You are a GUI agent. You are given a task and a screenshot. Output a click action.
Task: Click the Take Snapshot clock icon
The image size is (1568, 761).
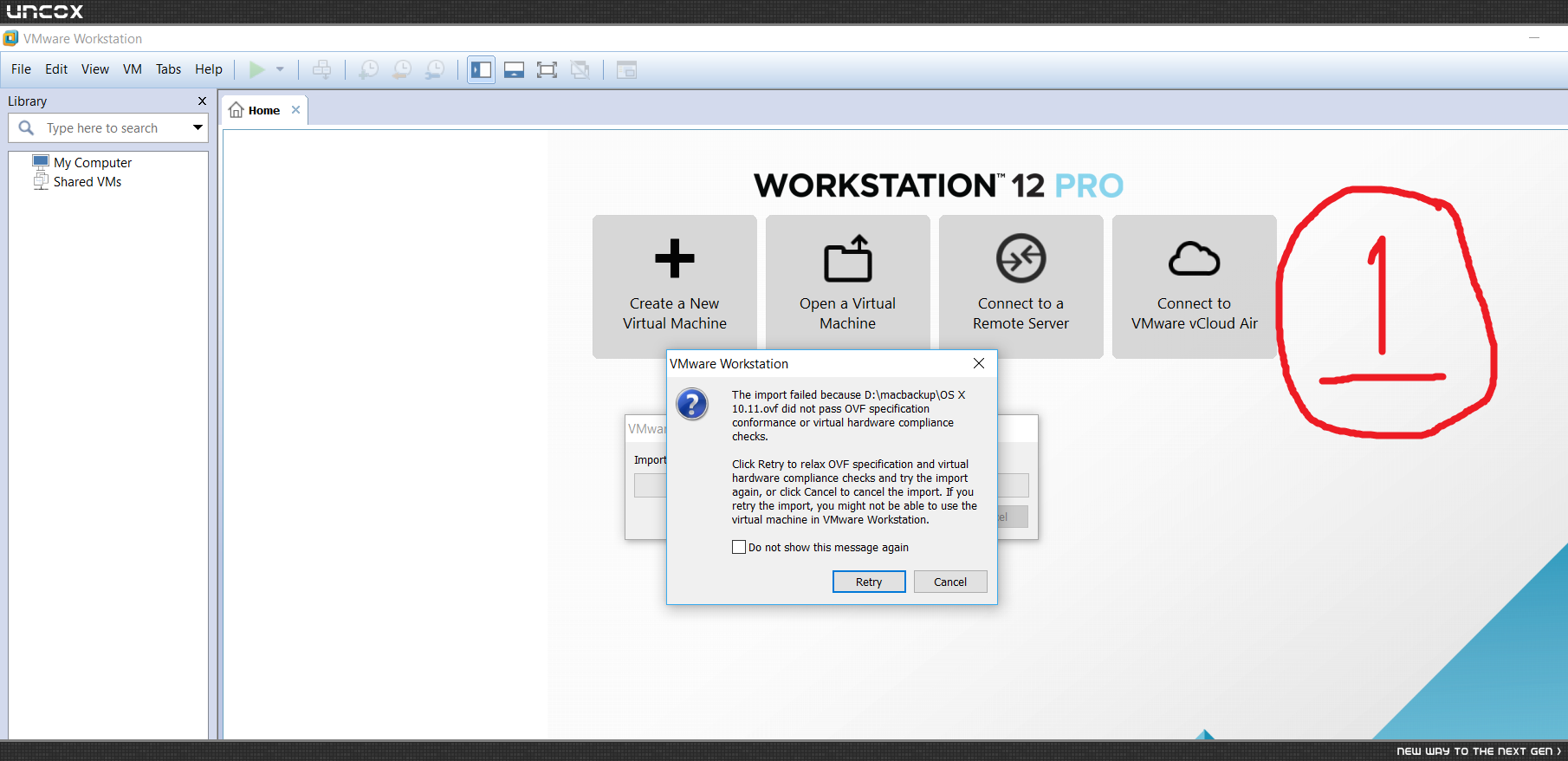[369, 69]
